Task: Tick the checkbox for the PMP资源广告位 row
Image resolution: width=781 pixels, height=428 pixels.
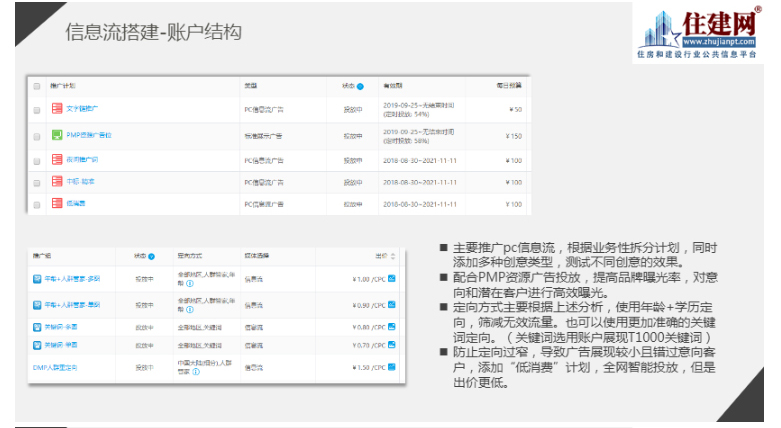Action: click(x=37, y=135)
